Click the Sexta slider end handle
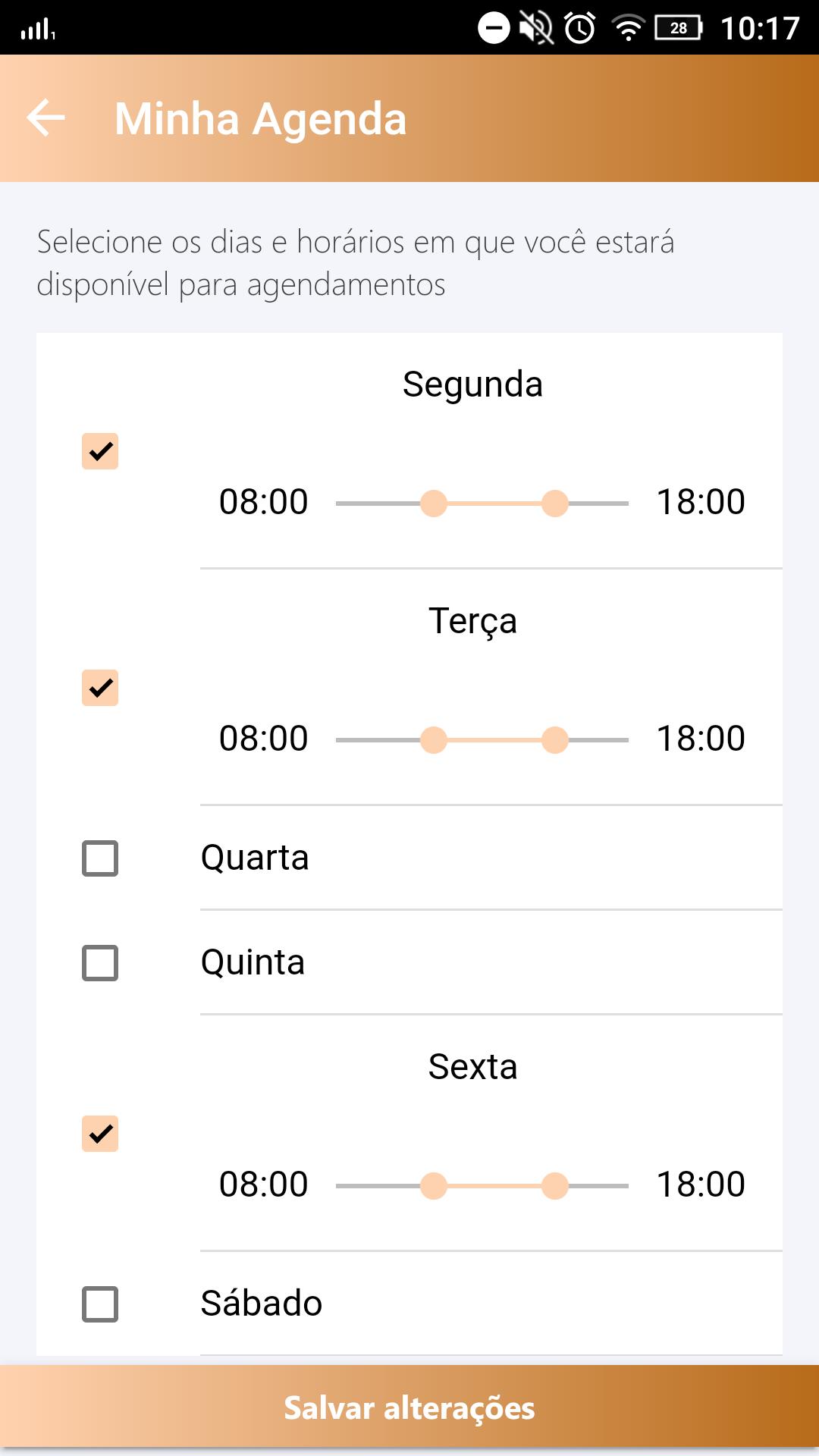This screenshot has width=819, height=1456. click(x=555, y=1186)
